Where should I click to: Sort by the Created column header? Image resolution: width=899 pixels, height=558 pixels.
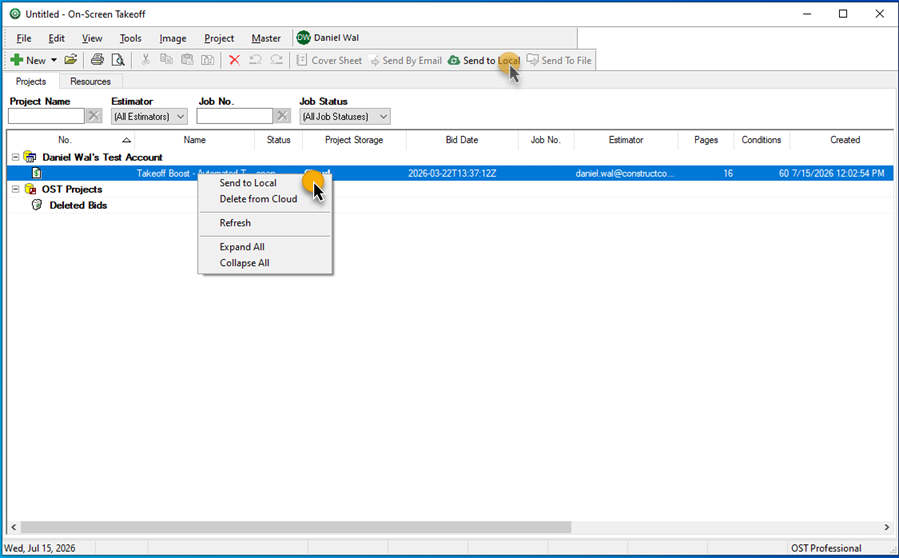[845, 140]
